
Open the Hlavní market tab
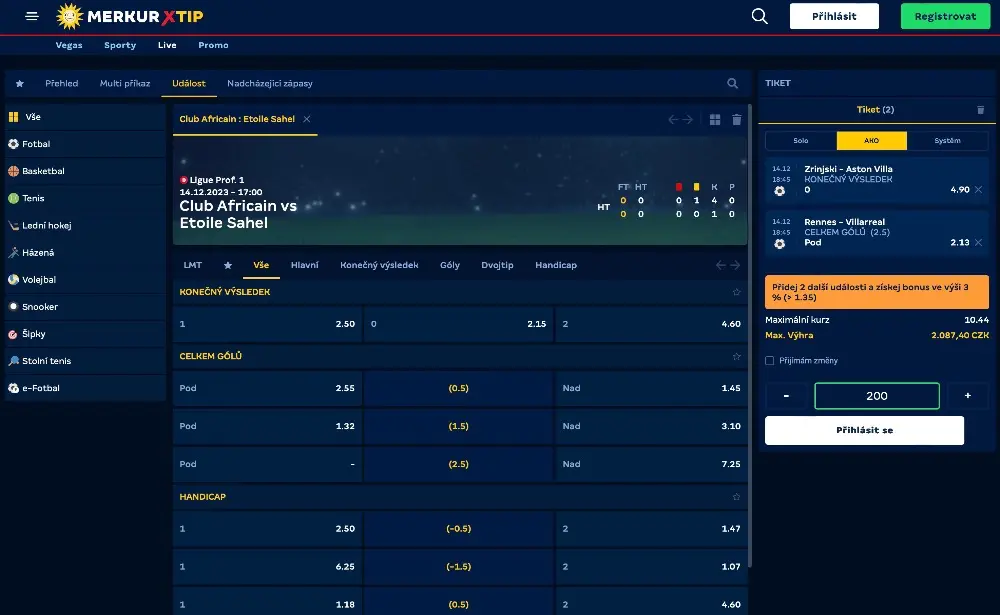(305, 265)
